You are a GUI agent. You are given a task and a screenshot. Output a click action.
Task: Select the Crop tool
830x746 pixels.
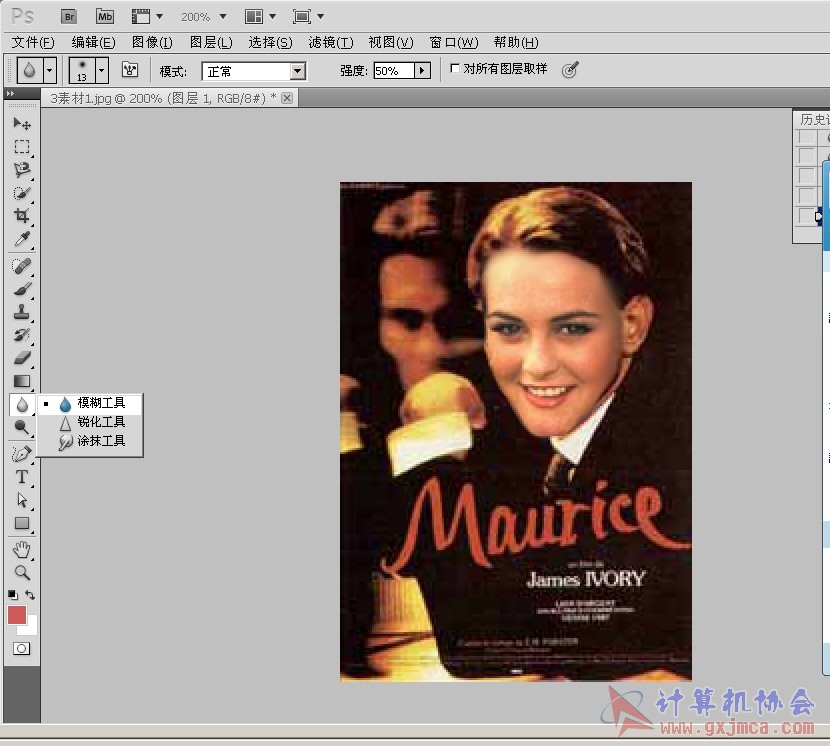coord(22,215)
